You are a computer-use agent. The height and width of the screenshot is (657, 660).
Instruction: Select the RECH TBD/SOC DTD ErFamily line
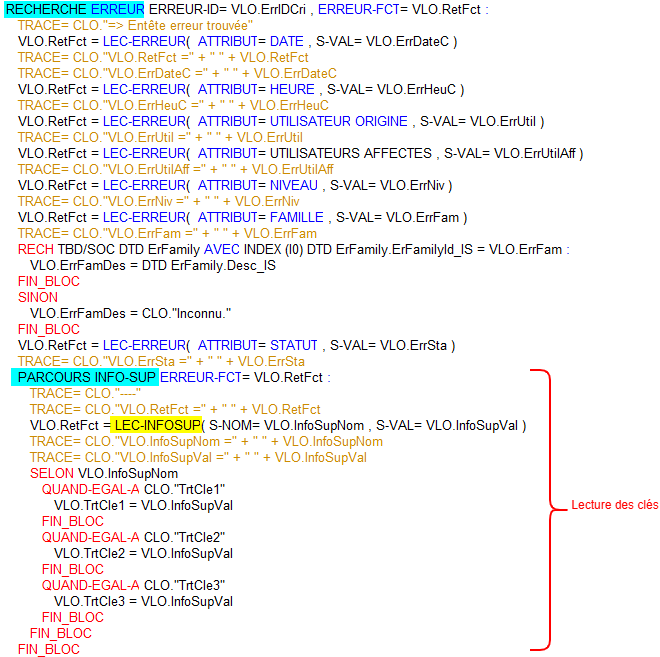[293, 249]
